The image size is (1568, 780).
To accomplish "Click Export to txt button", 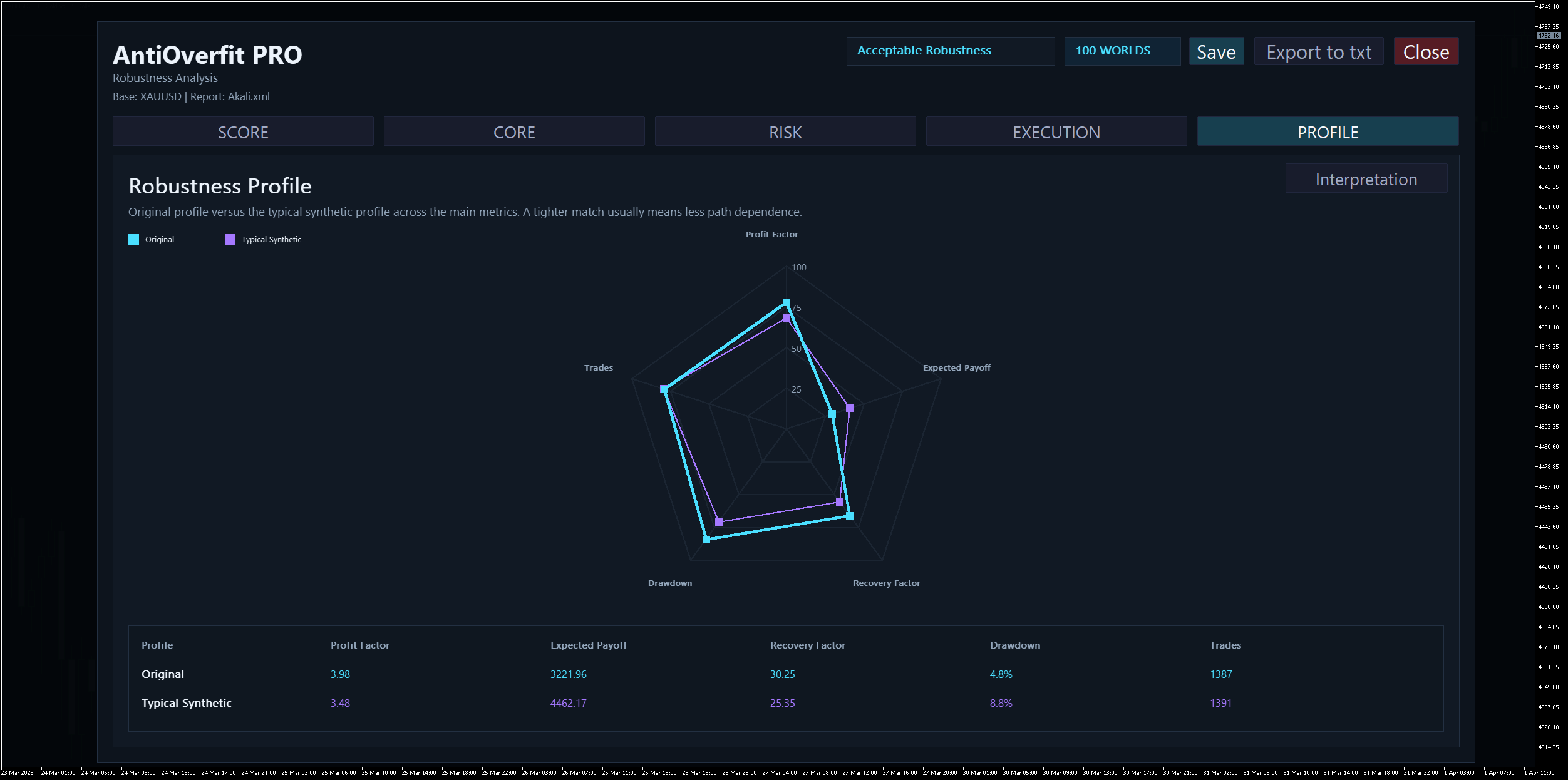I will coord(1319,52).
